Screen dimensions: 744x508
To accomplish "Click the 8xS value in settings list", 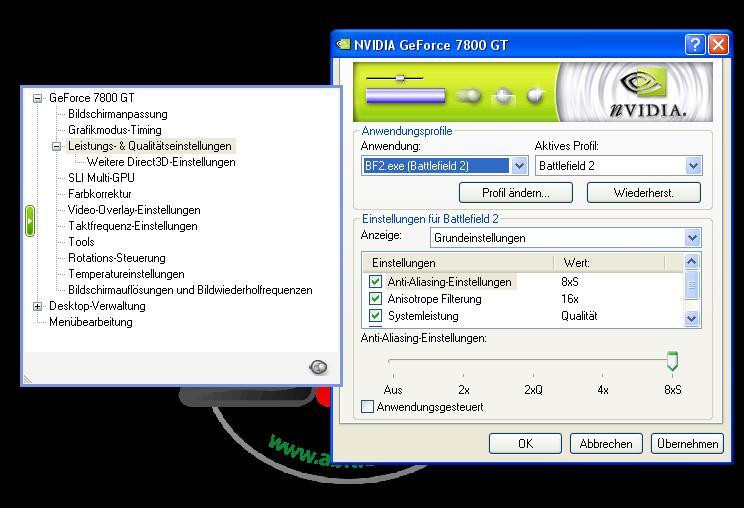I will point(570,282).
